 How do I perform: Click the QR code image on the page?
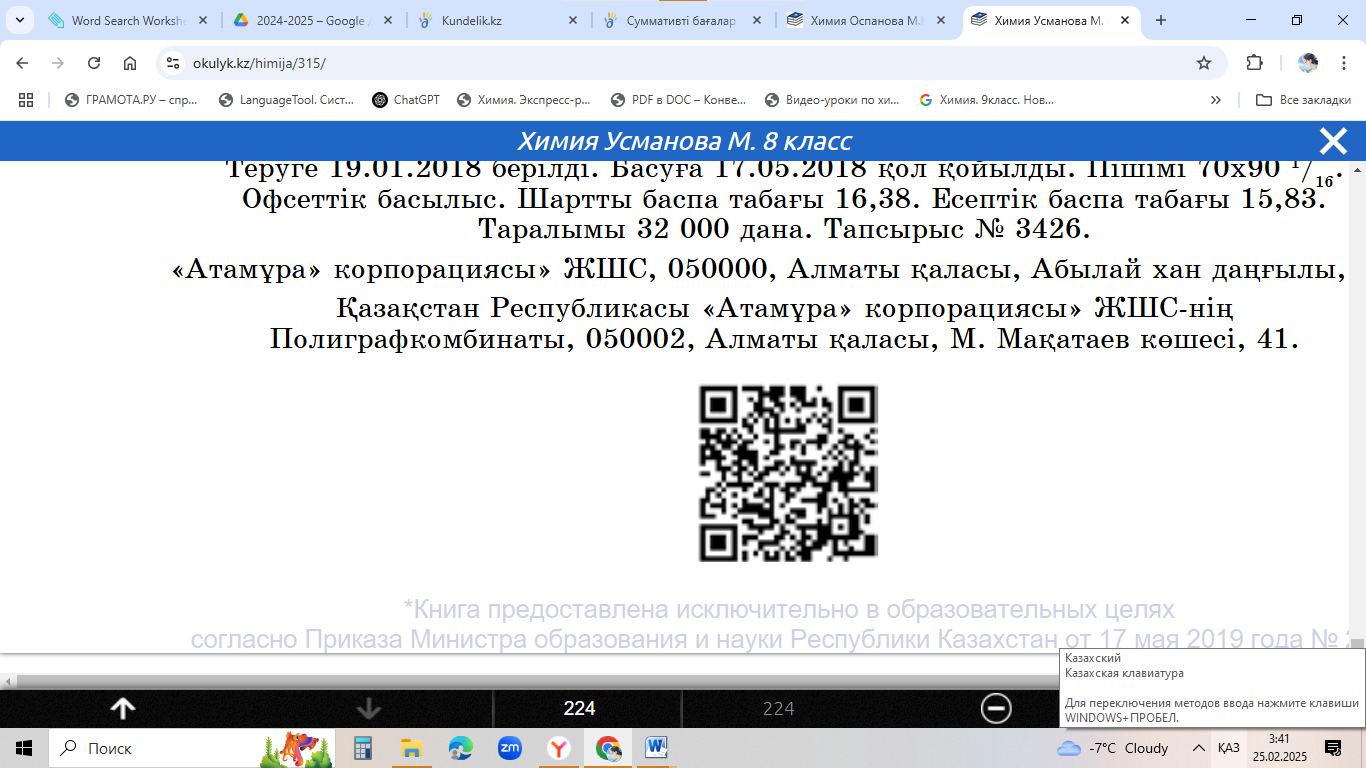tap(788, 473)
